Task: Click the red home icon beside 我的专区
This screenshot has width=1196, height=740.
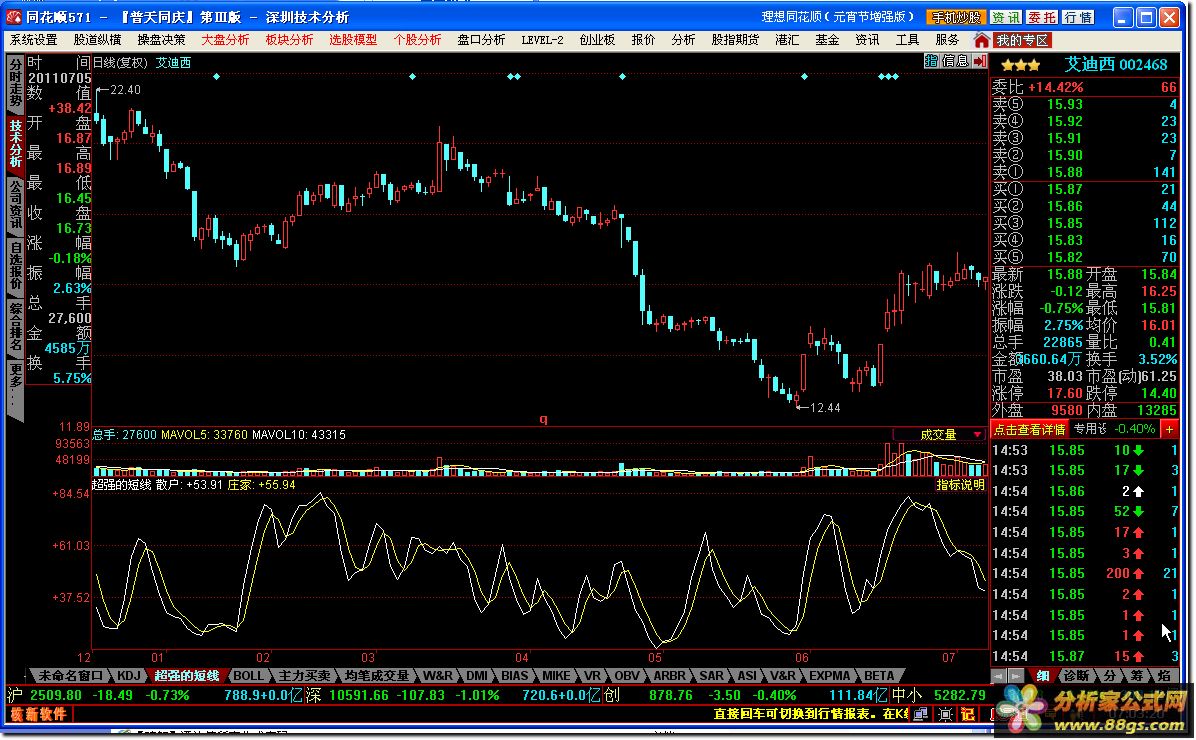Action: pyautogui.click(x=982, y=40)
